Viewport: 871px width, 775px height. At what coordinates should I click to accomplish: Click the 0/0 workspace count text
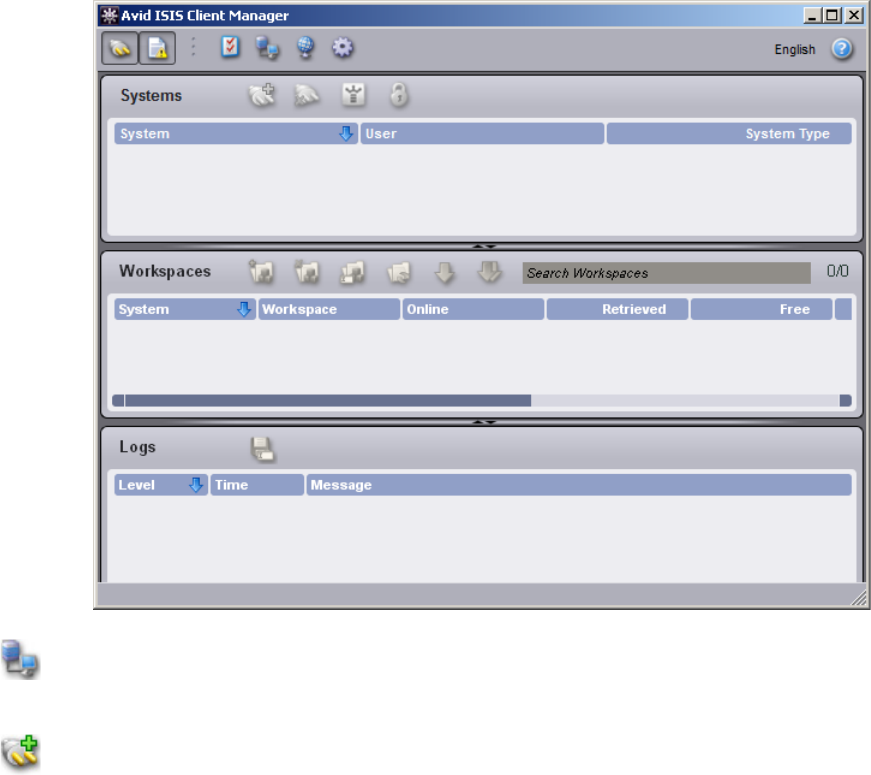click(x=837, y=271)
